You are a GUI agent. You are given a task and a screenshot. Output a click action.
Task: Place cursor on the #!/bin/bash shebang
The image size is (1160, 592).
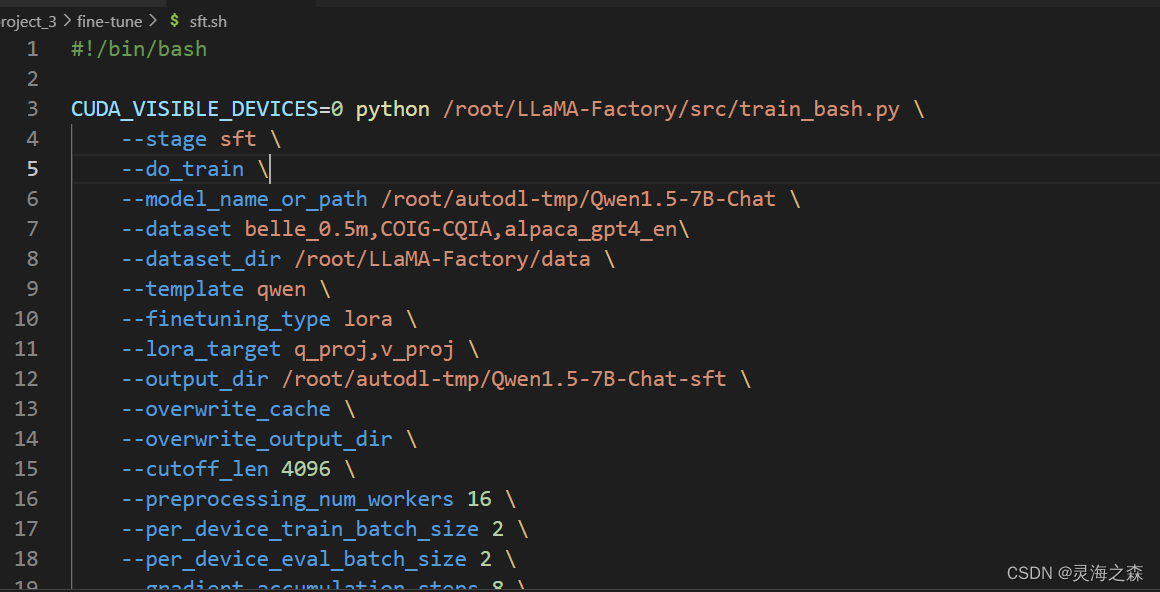[139, 50]
